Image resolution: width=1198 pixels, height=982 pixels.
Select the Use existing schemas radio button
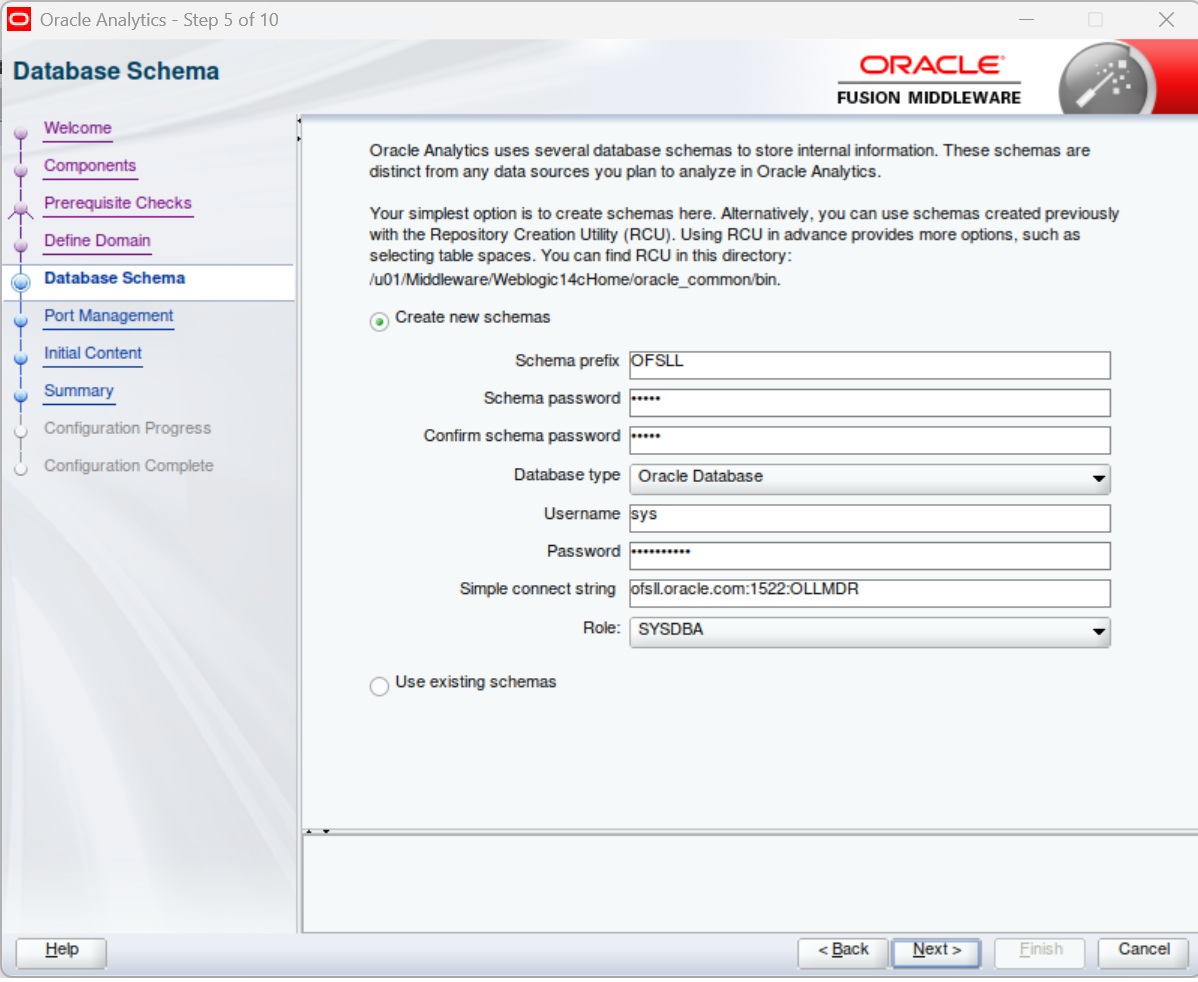point(379,686)
